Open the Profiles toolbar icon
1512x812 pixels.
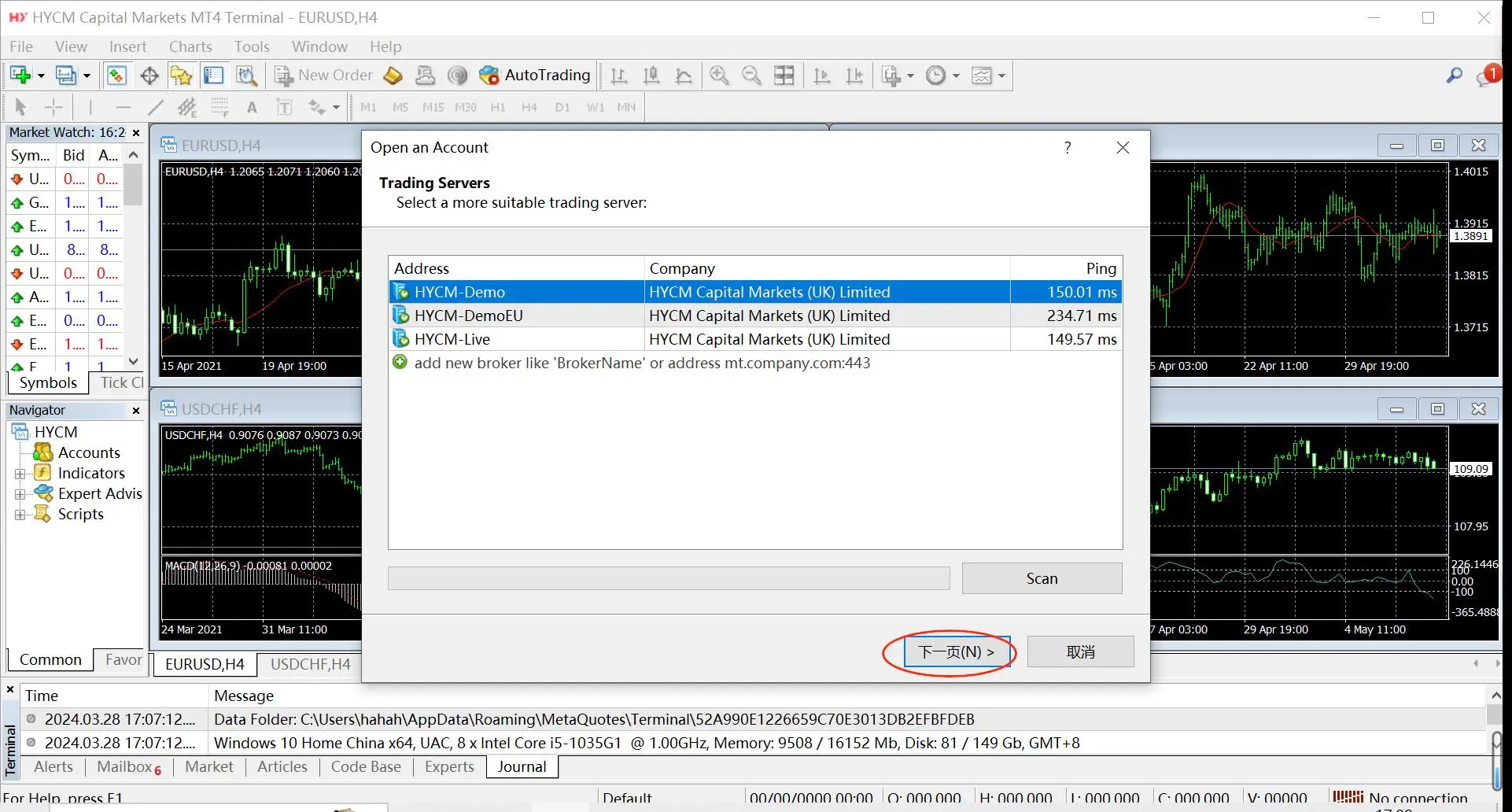point(65,76)
